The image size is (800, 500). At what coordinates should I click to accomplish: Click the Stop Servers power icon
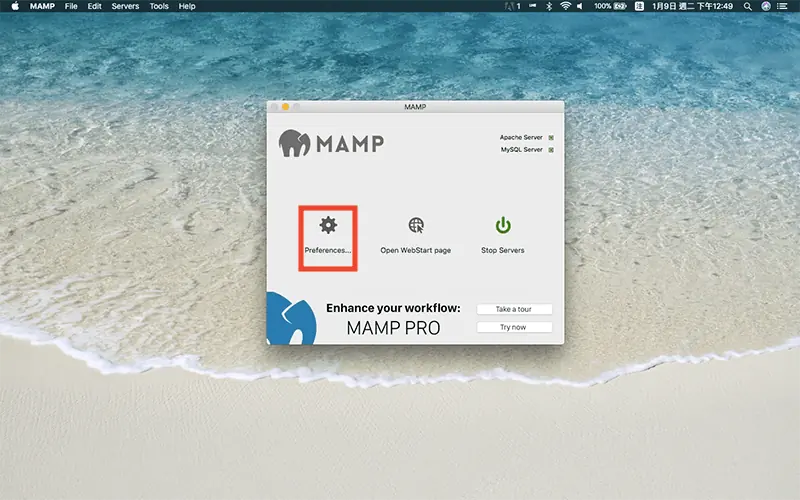[x=503, y=225]
